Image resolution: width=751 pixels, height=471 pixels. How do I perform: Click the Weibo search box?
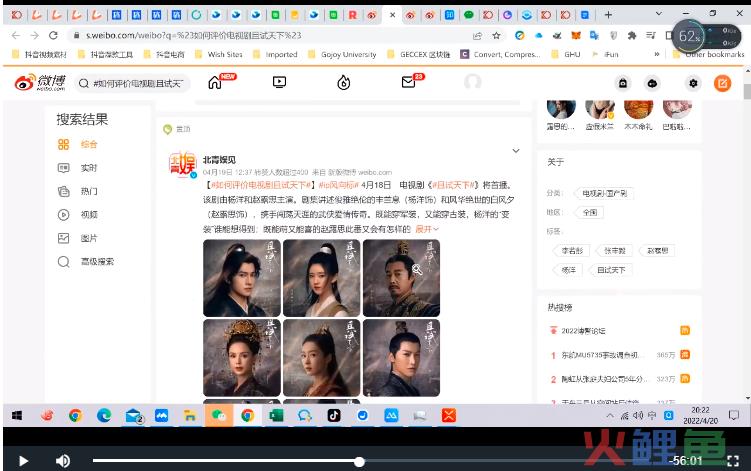pos(133,83)
